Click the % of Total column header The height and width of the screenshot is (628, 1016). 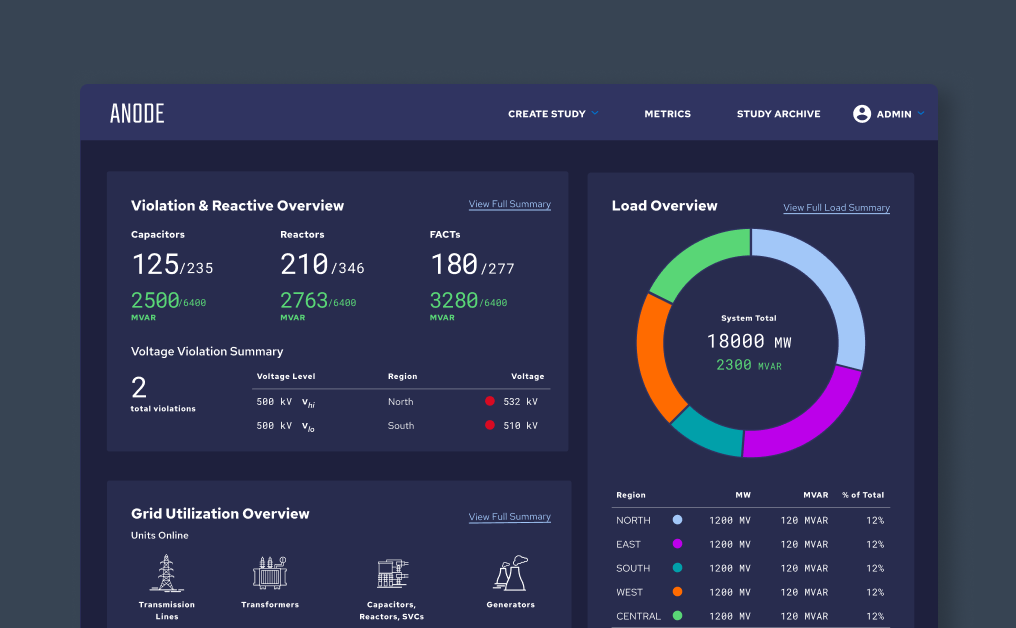pyautogui.click(x=863, y=495)
